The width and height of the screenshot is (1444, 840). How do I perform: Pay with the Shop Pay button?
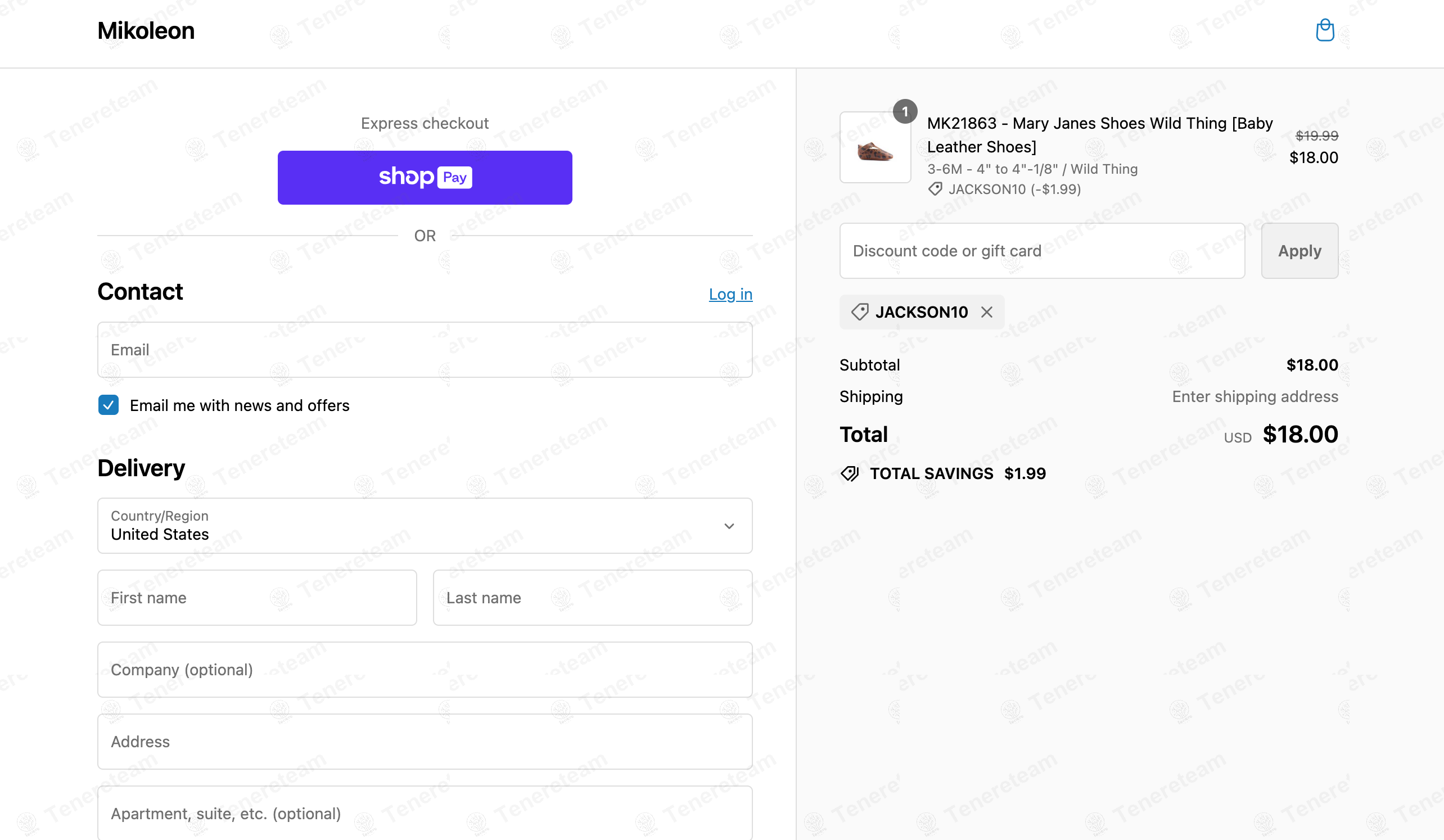pyautogui.click(x=425, y=178)
